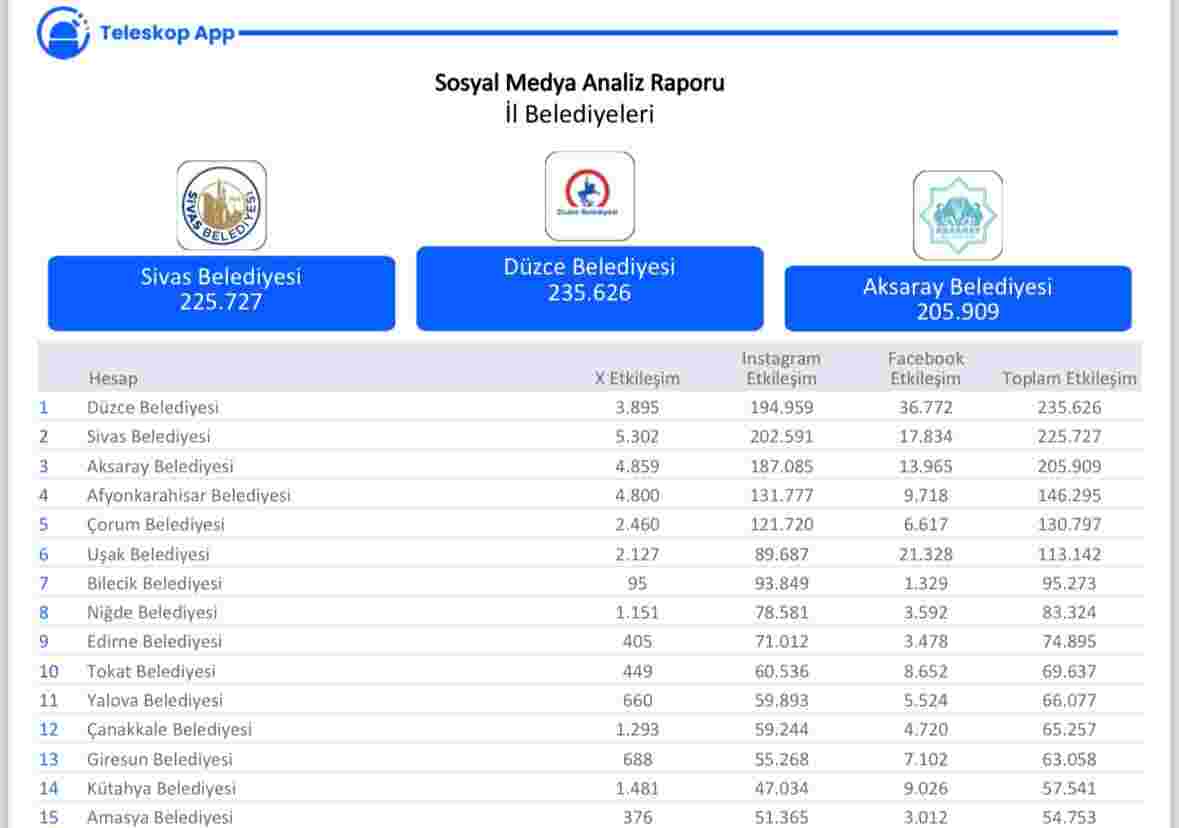Screen dimensions: 1179x828
Task: Click Sivas's X value 5.302
Action: 637,437
